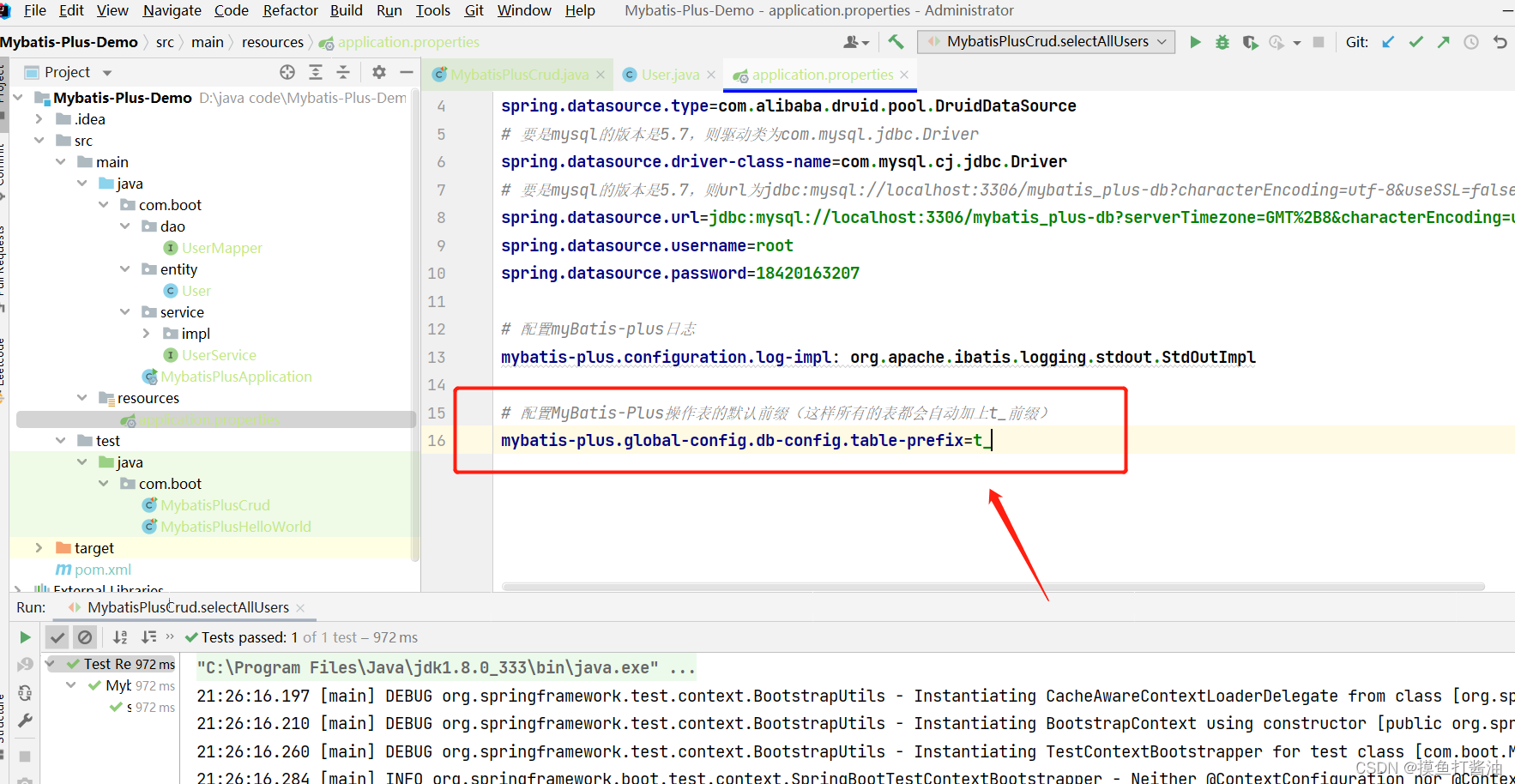Collapse the test folder node
This screenshot has height=784, width=1515.
60,441
